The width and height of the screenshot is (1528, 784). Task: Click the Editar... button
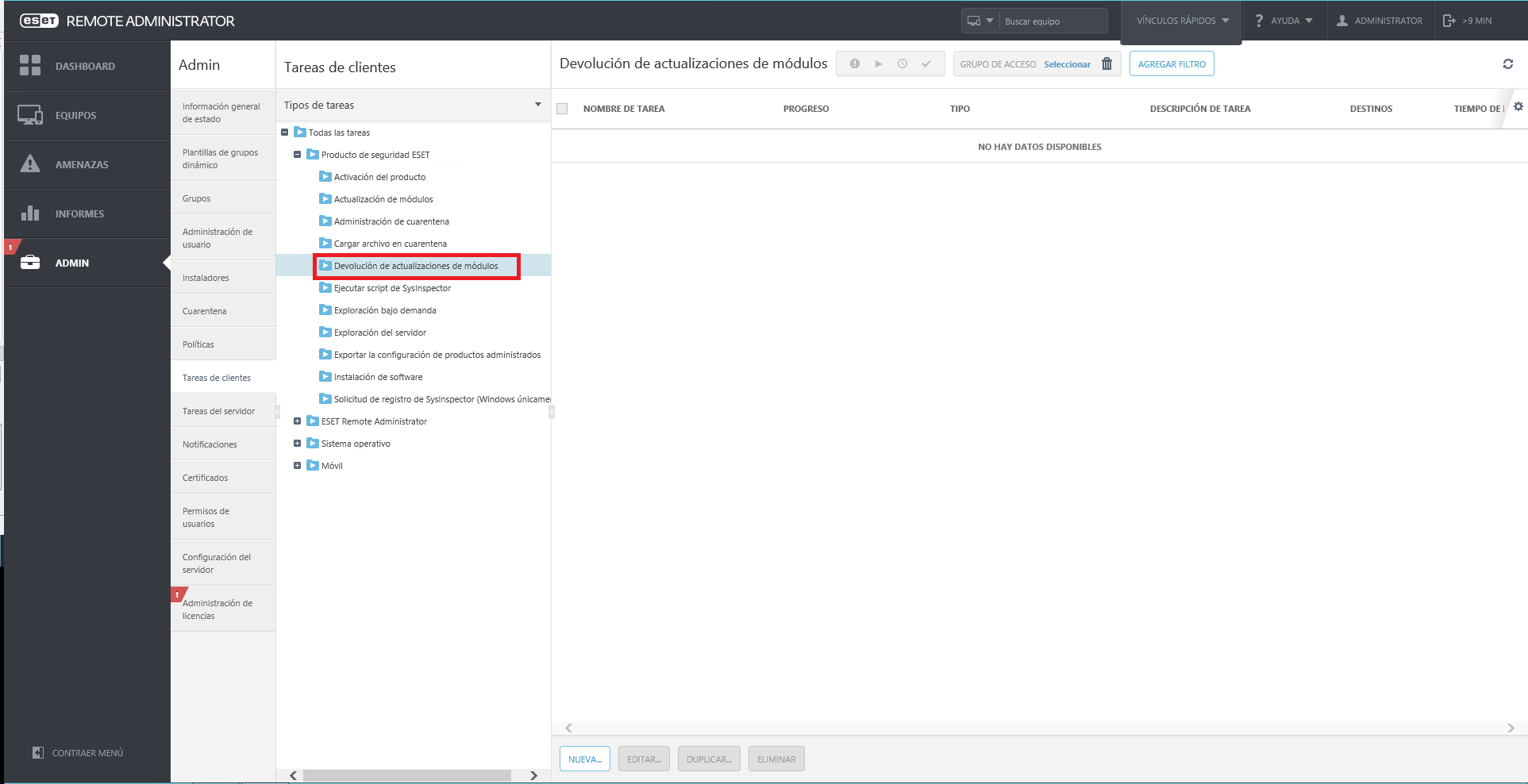click(x=644, y=759)
